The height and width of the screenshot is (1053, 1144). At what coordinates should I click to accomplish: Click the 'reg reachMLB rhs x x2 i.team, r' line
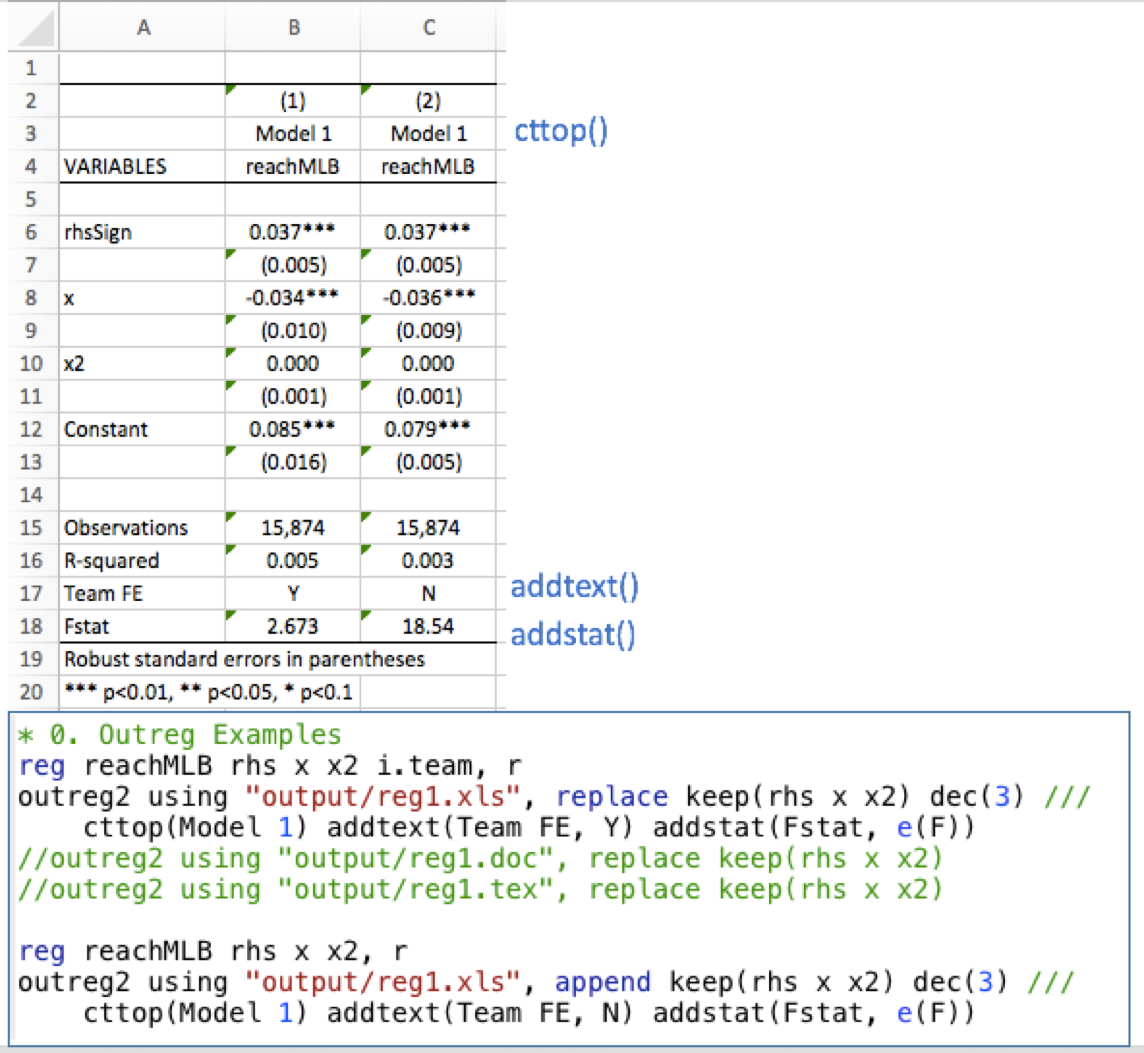point(270,765)
